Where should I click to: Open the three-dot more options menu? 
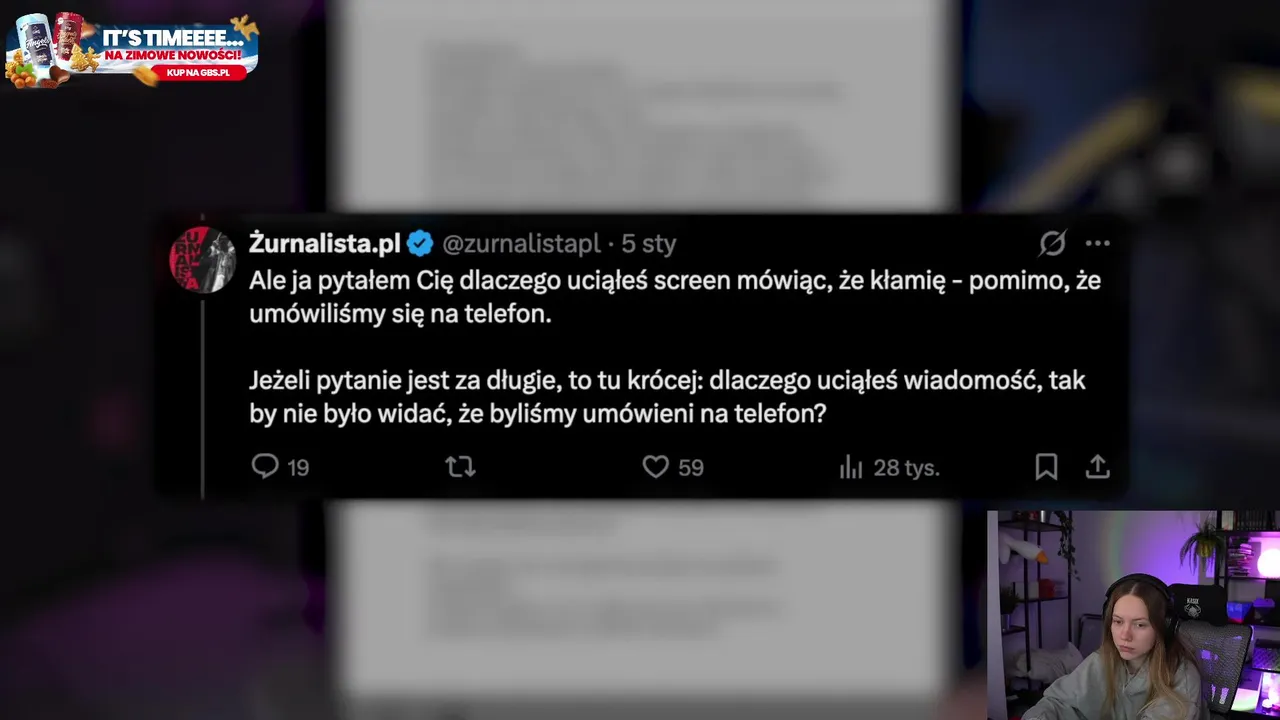coord(1098,243)
